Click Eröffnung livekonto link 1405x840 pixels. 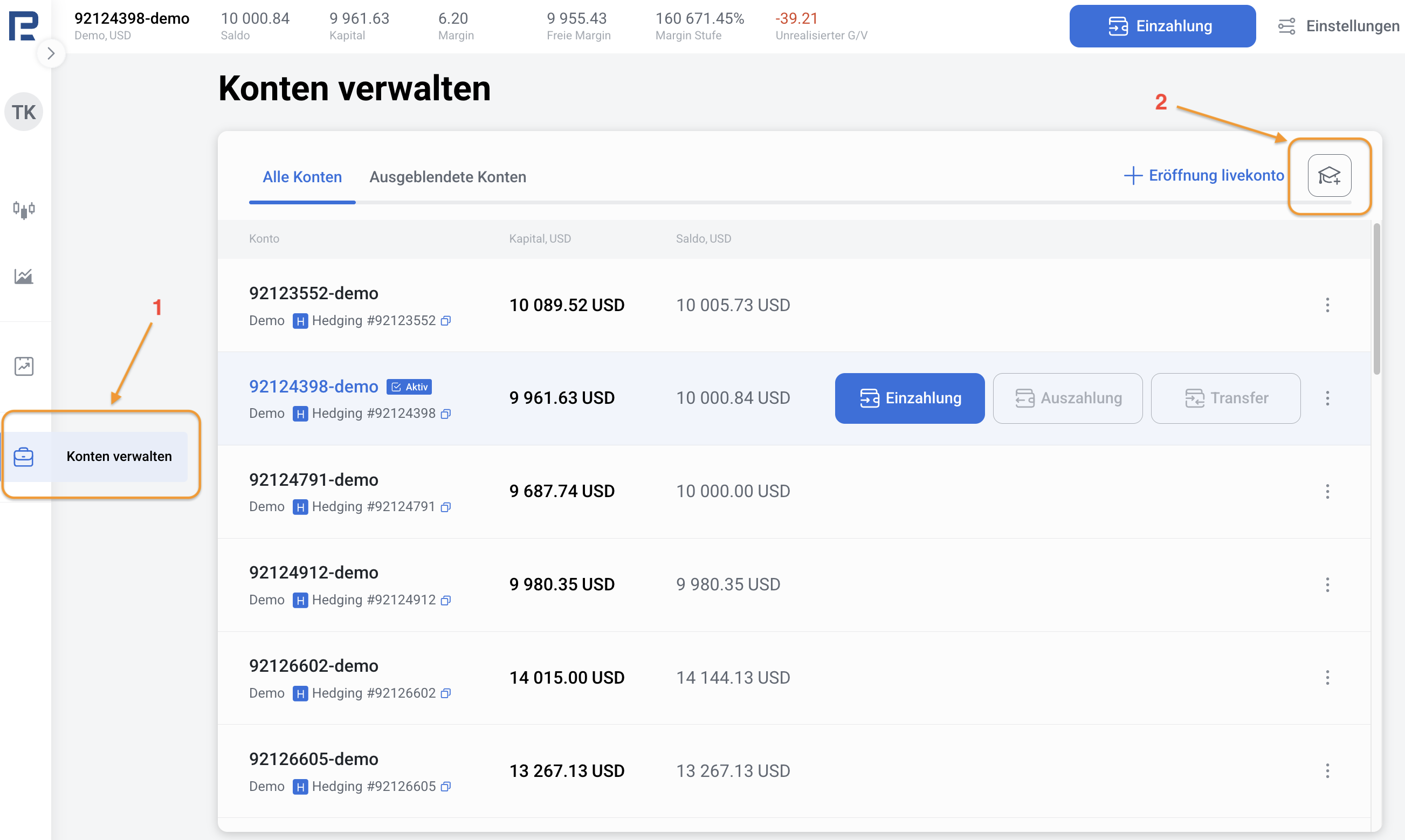(x=1203, y=175)
